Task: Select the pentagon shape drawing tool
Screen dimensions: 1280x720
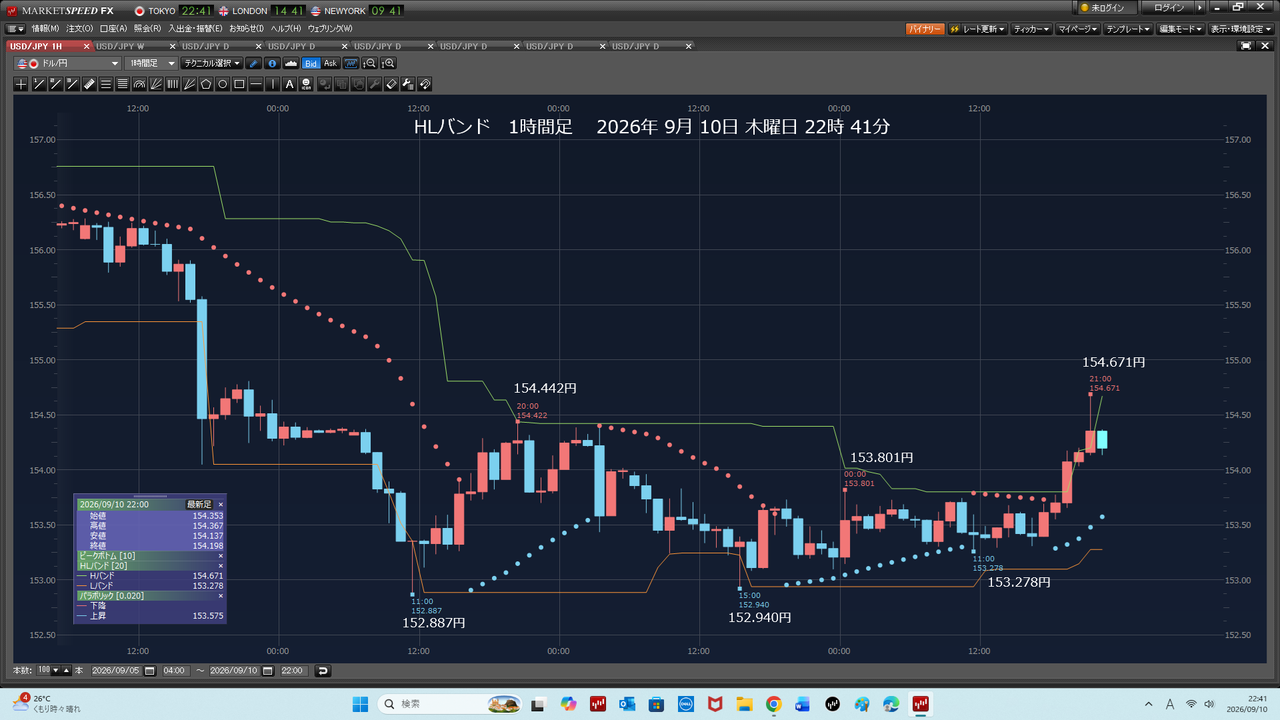Action: coord(205,84)
